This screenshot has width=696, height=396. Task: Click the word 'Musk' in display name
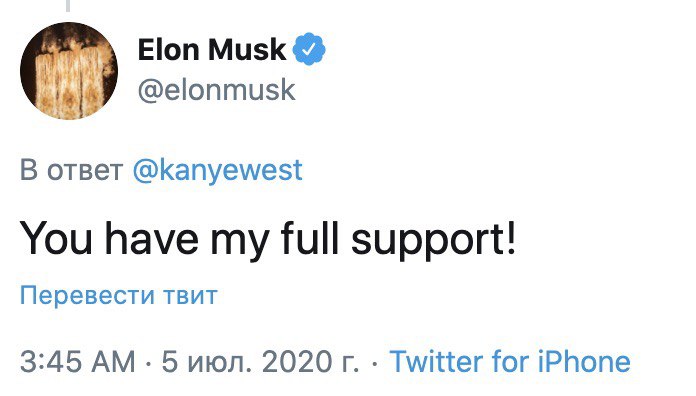(247, 49)
